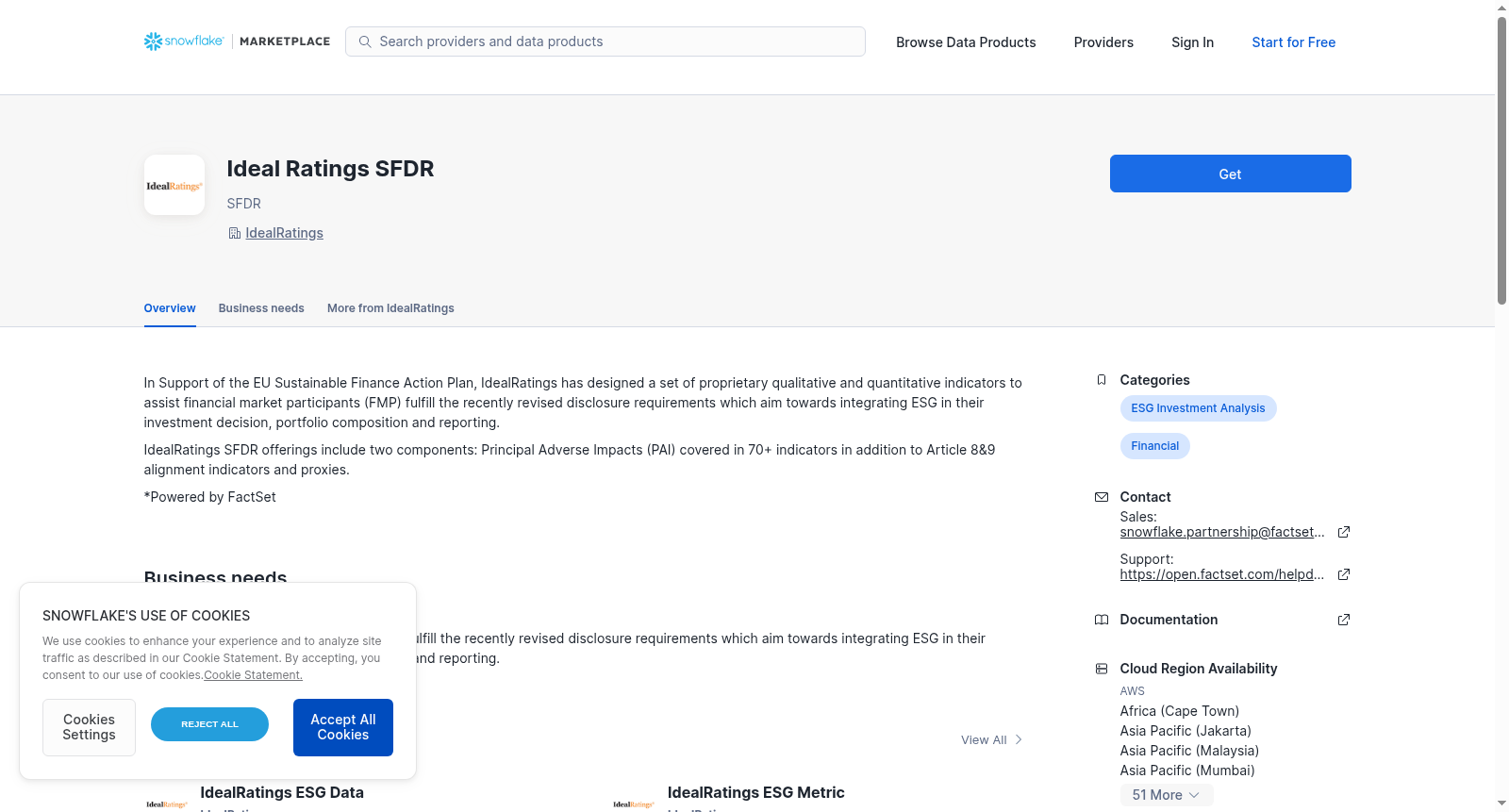Click the Ideal Ratings SFDR title

(x=330, y=169)
